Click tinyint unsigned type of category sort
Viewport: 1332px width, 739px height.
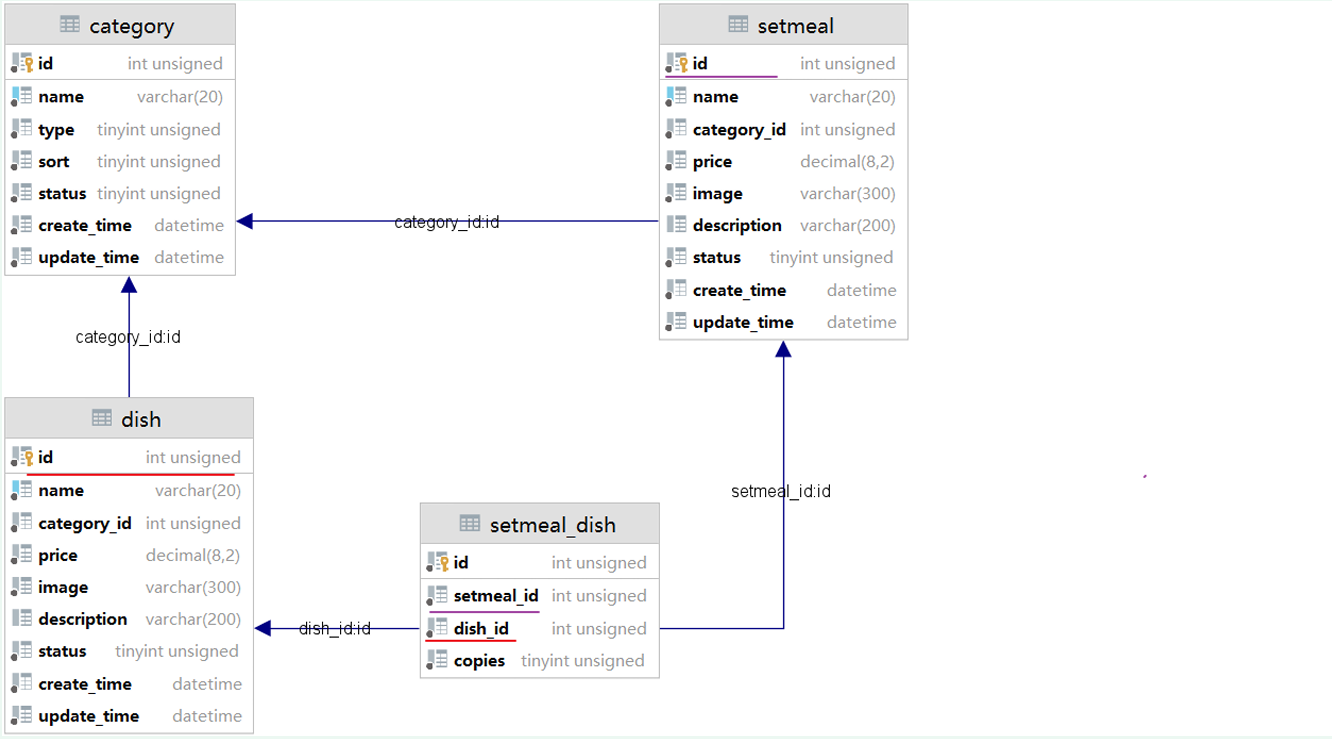(x=159, y=162)
